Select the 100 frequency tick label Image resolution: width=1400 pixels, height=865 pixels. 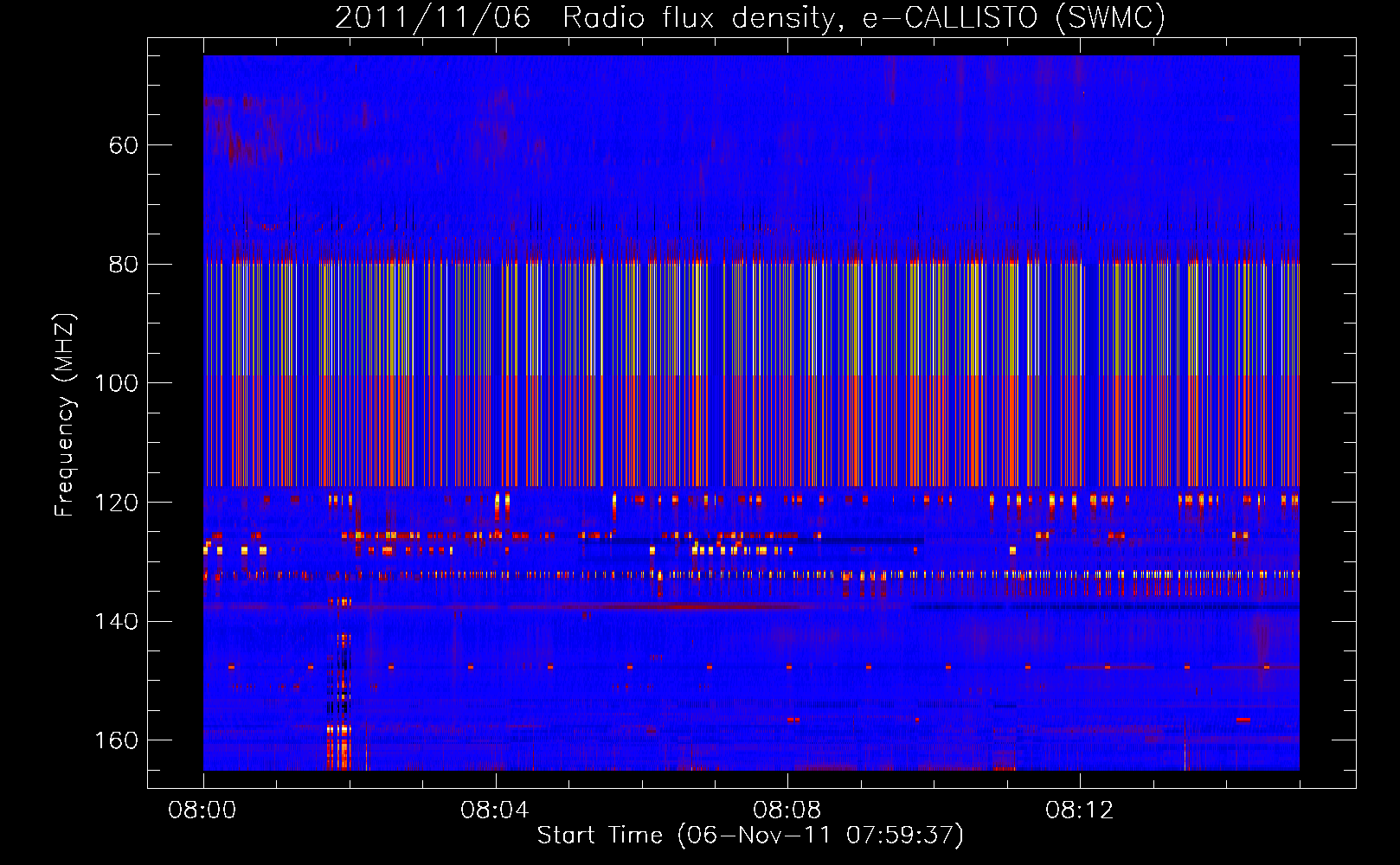point(117,383)
